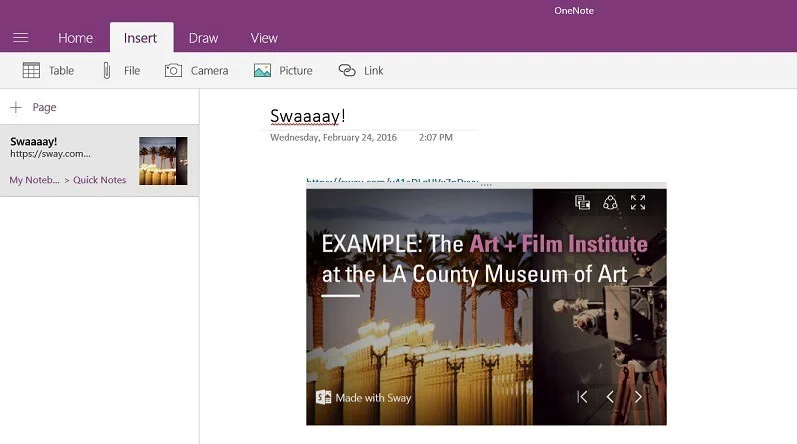Insert a photo with the Camera tool
This screenshot has height=444, width=797.
point(196,71)
